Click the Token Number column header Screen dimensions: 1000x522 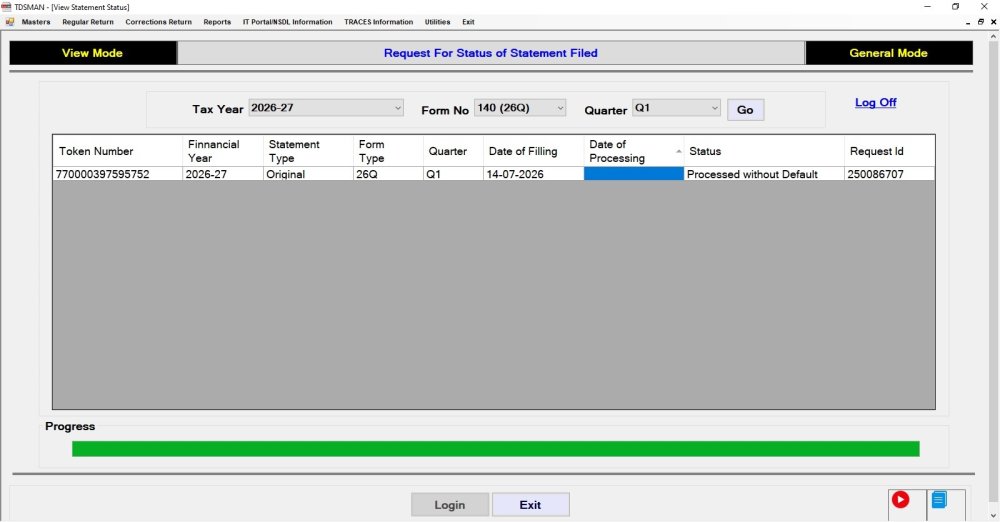click(117, 151)
